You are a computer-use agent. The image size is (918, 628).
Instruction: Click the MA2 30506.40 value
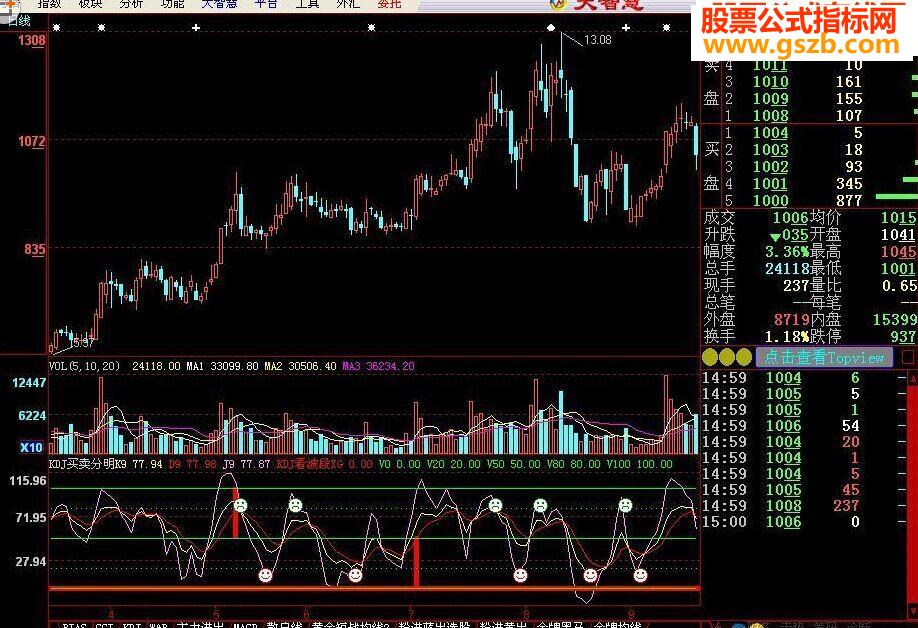(300, 366)
